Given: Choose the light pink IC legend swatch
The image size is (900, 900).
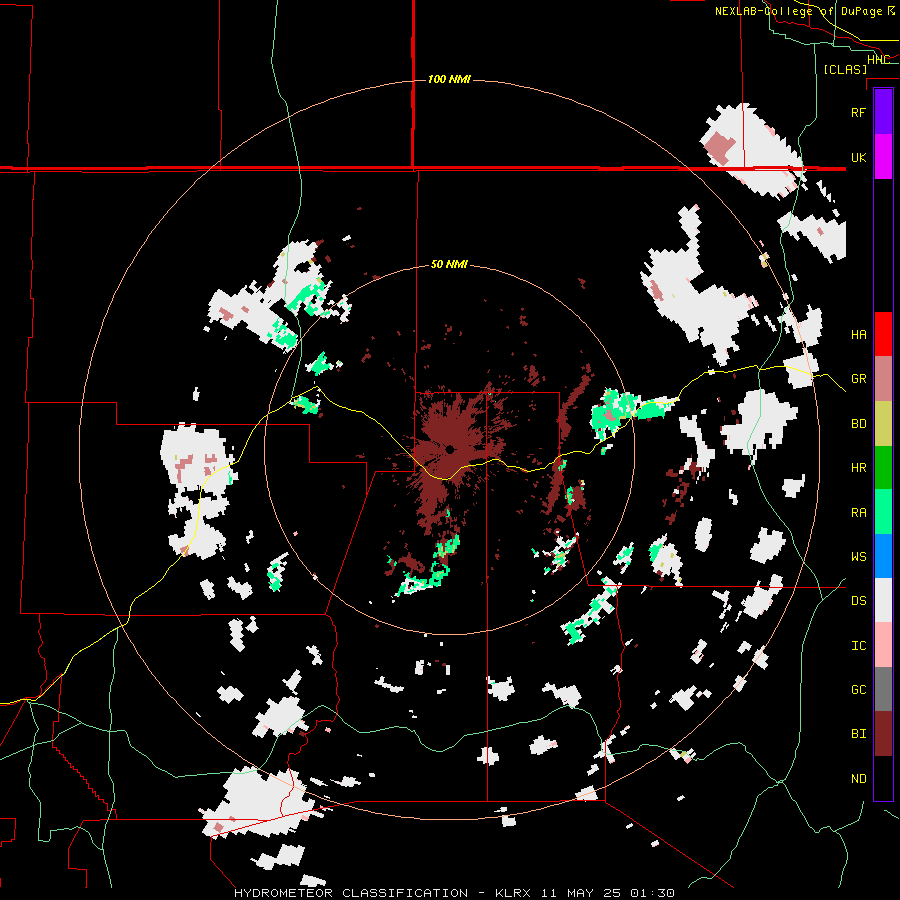Looking at the screenshot, I should [883, 645].
